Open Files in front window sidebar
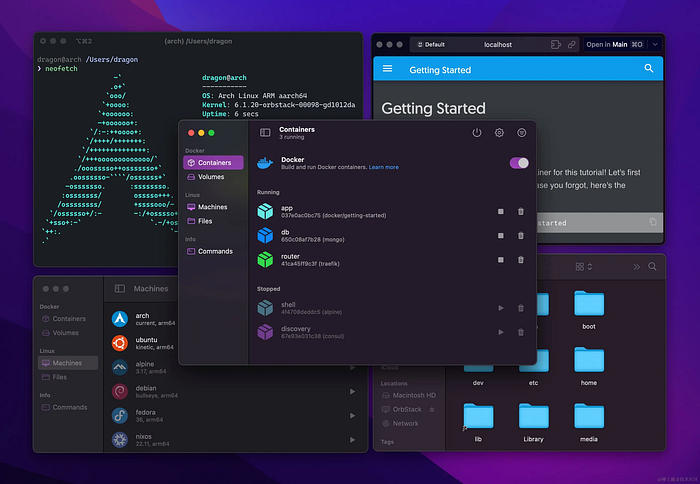 pyautogui.click(x=213, y=221)
